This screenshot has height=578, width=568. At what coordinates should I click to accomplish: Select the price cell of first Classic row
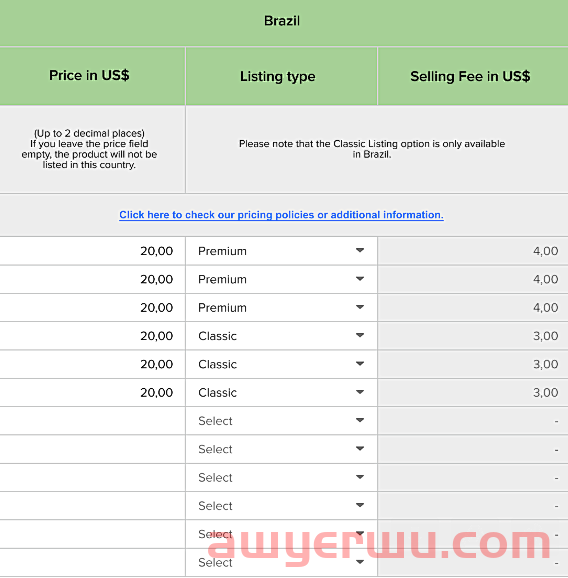point(92,336)
